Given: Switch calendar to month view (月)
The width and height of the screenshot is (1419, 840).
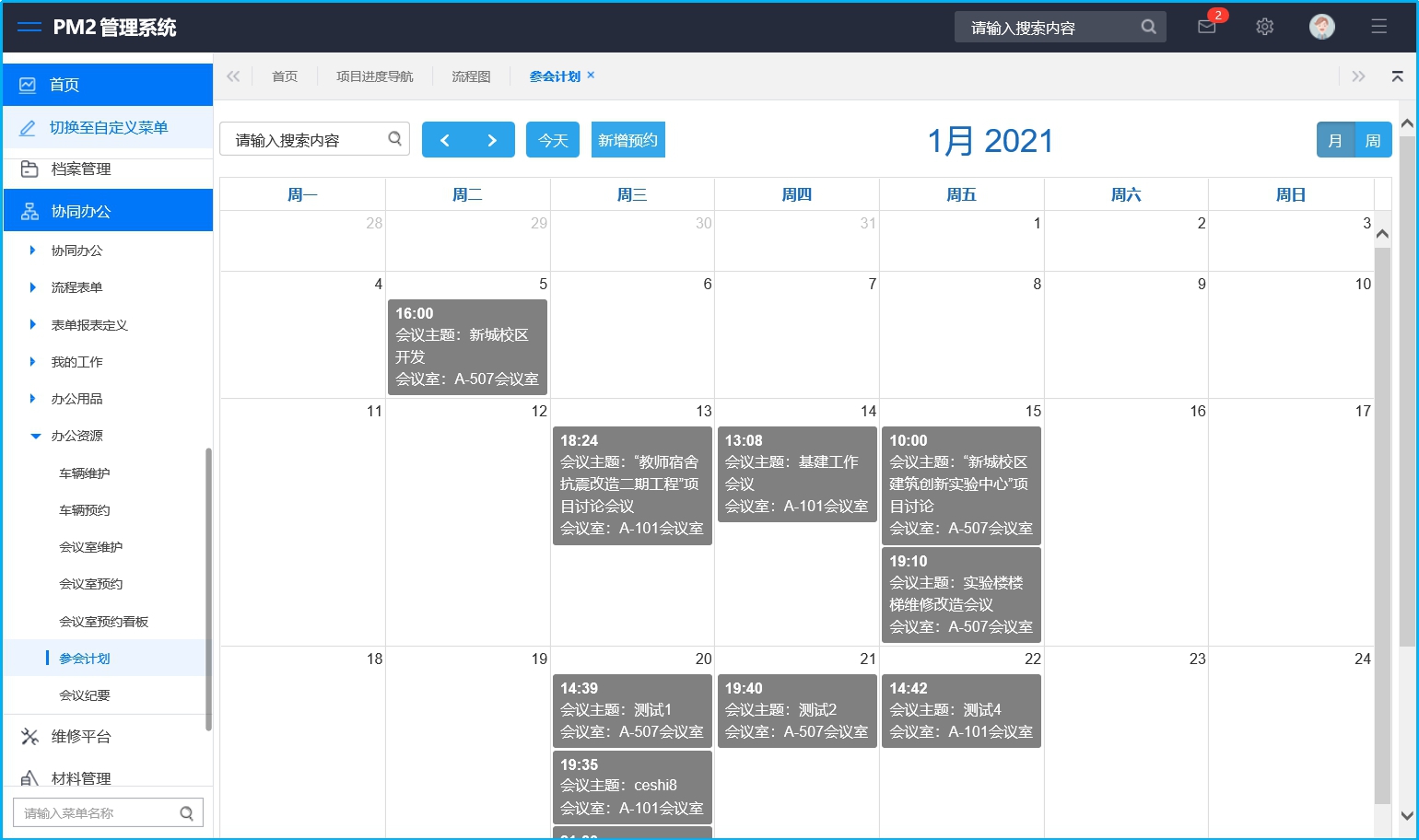Looking at the screenshot, I should tap(1335, 140).
